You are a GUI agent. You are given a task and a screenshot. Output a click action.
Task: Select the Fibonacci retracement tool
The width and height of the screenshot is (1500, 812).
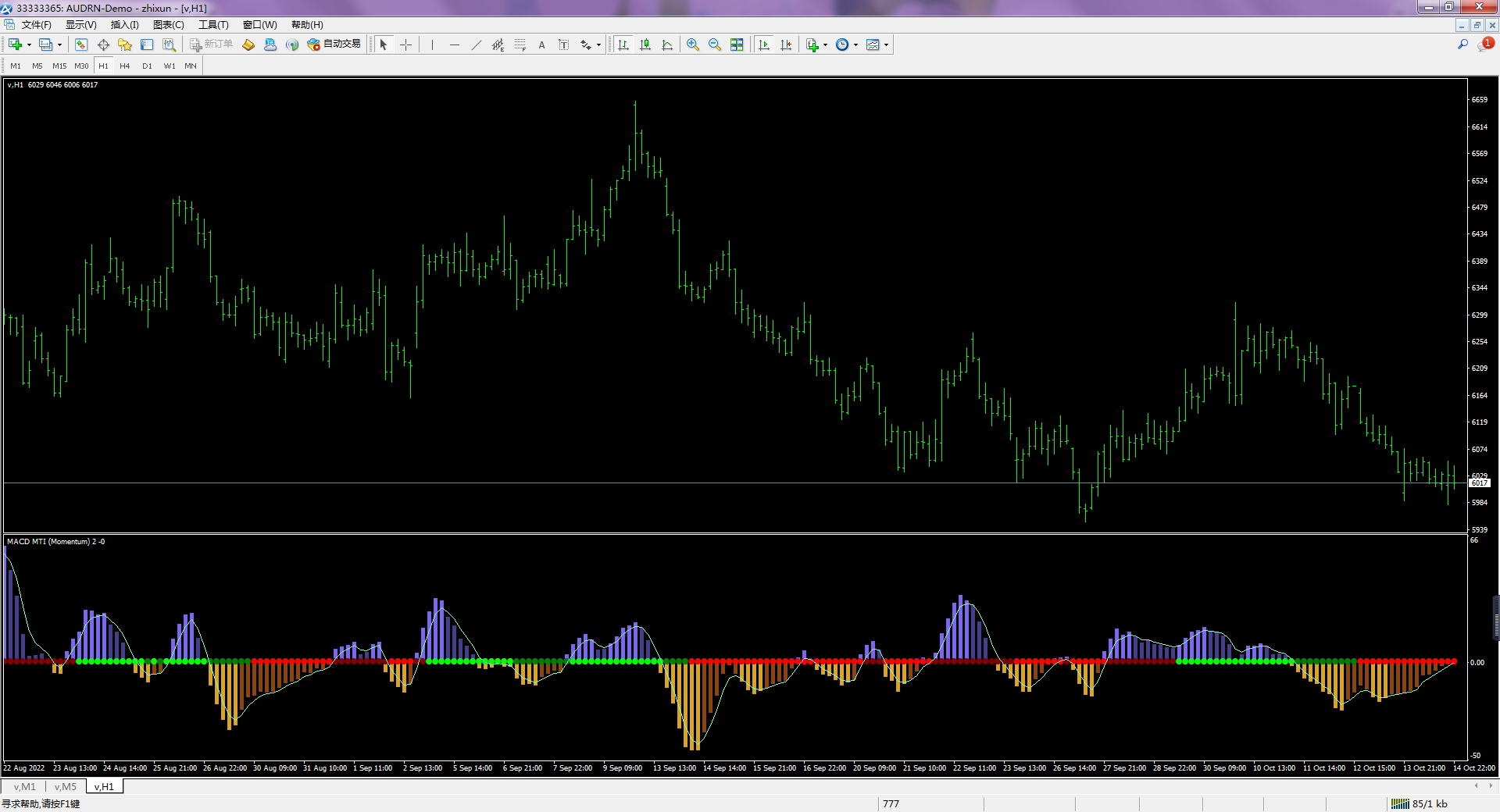click(x=520, y=45)
